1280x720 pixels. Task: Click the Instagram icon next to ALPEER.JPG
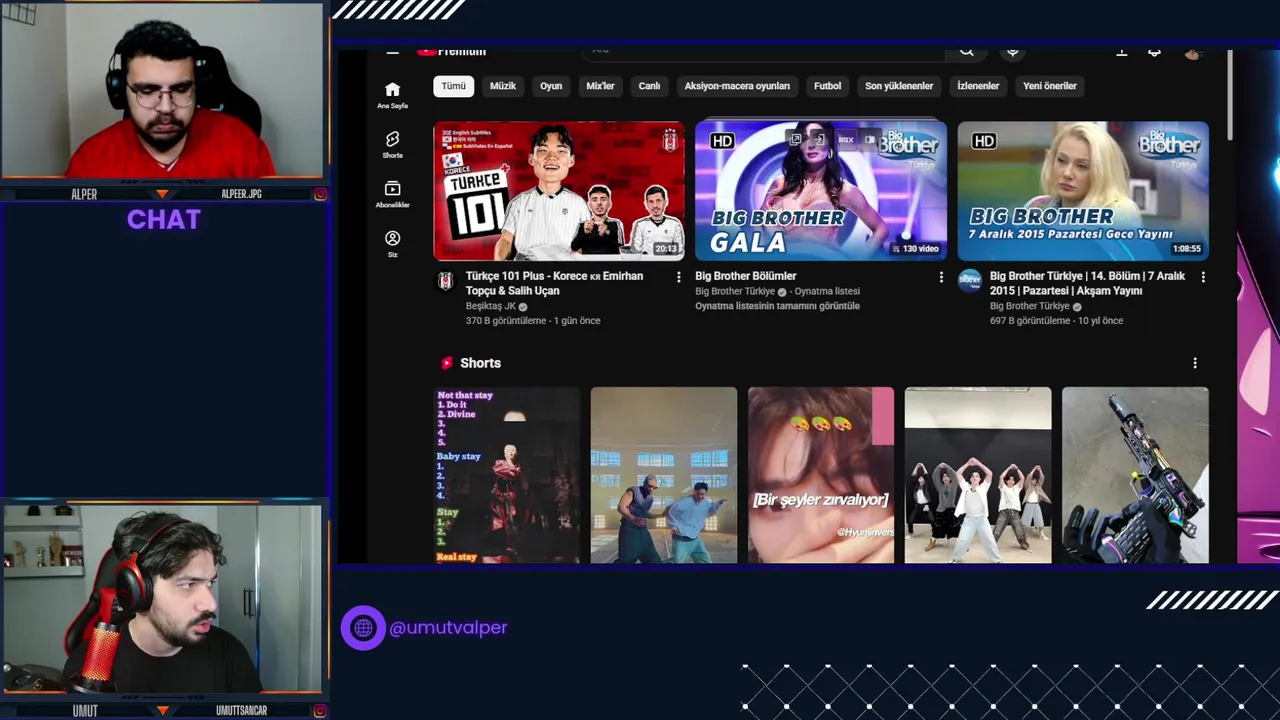click(x=320, y=194)
